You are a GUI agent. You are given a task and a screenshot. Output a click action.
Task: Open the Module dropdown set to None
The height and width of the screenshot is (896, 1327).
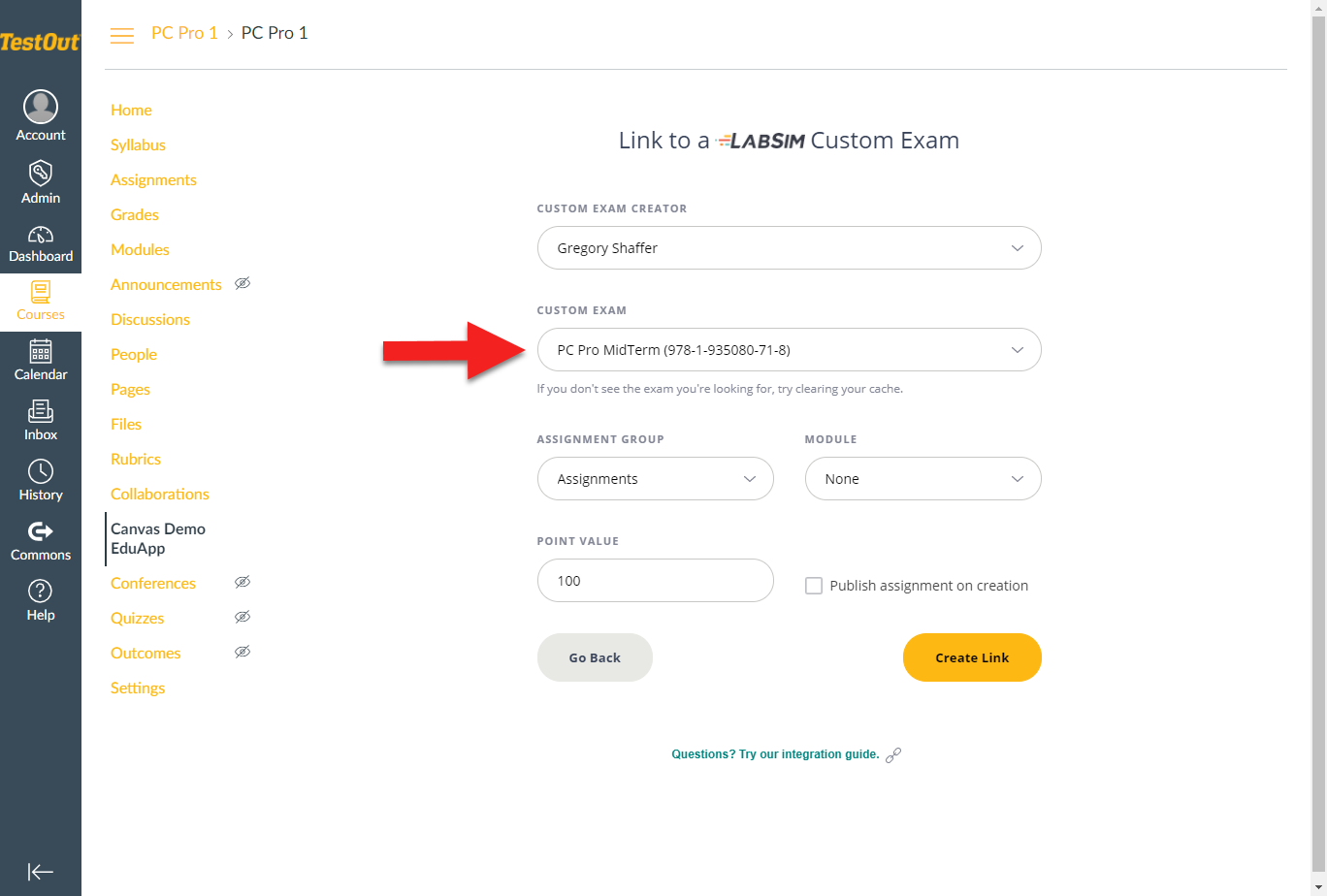[x=922, y=478]
